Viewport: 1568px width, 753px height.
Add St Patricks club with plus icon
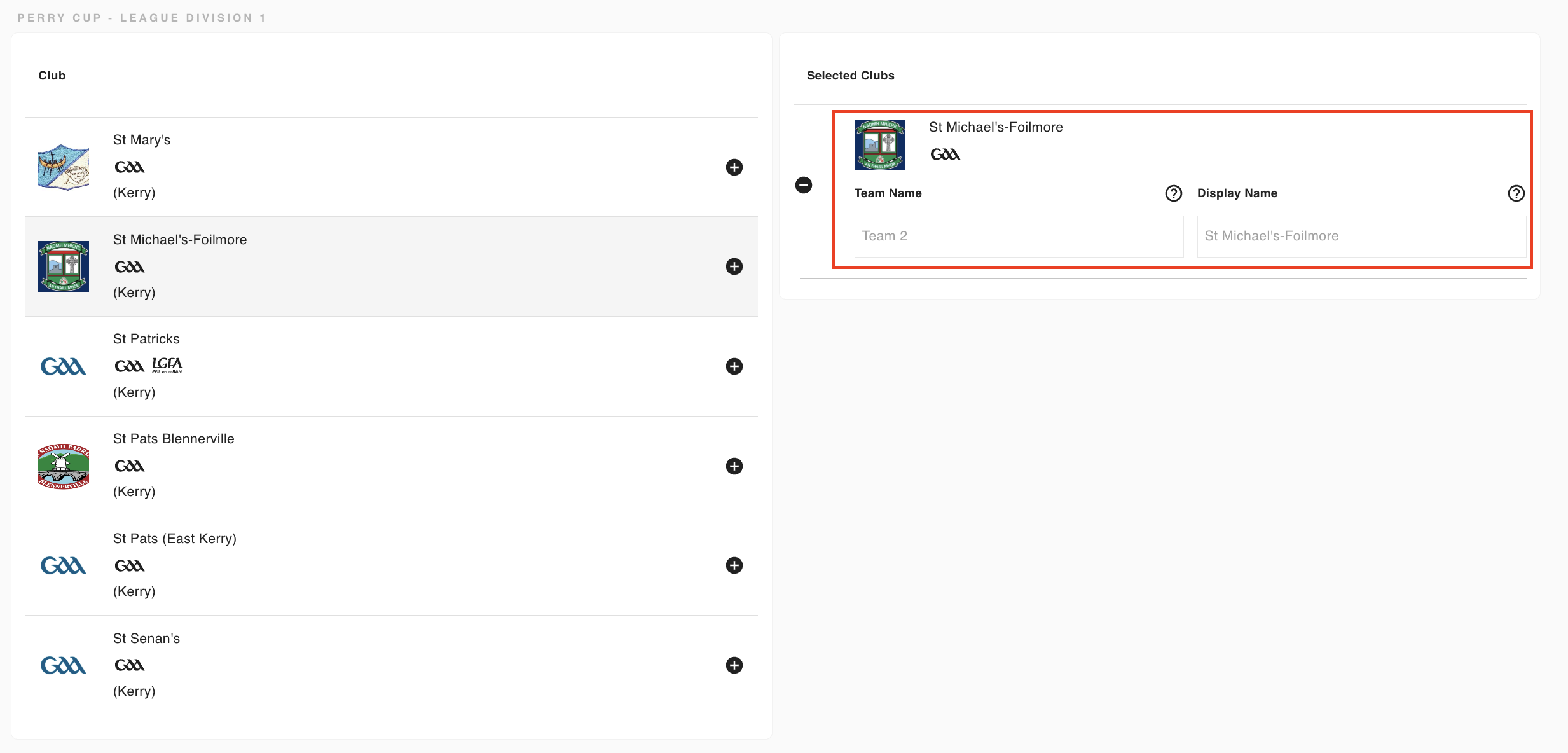coord(734,366)
